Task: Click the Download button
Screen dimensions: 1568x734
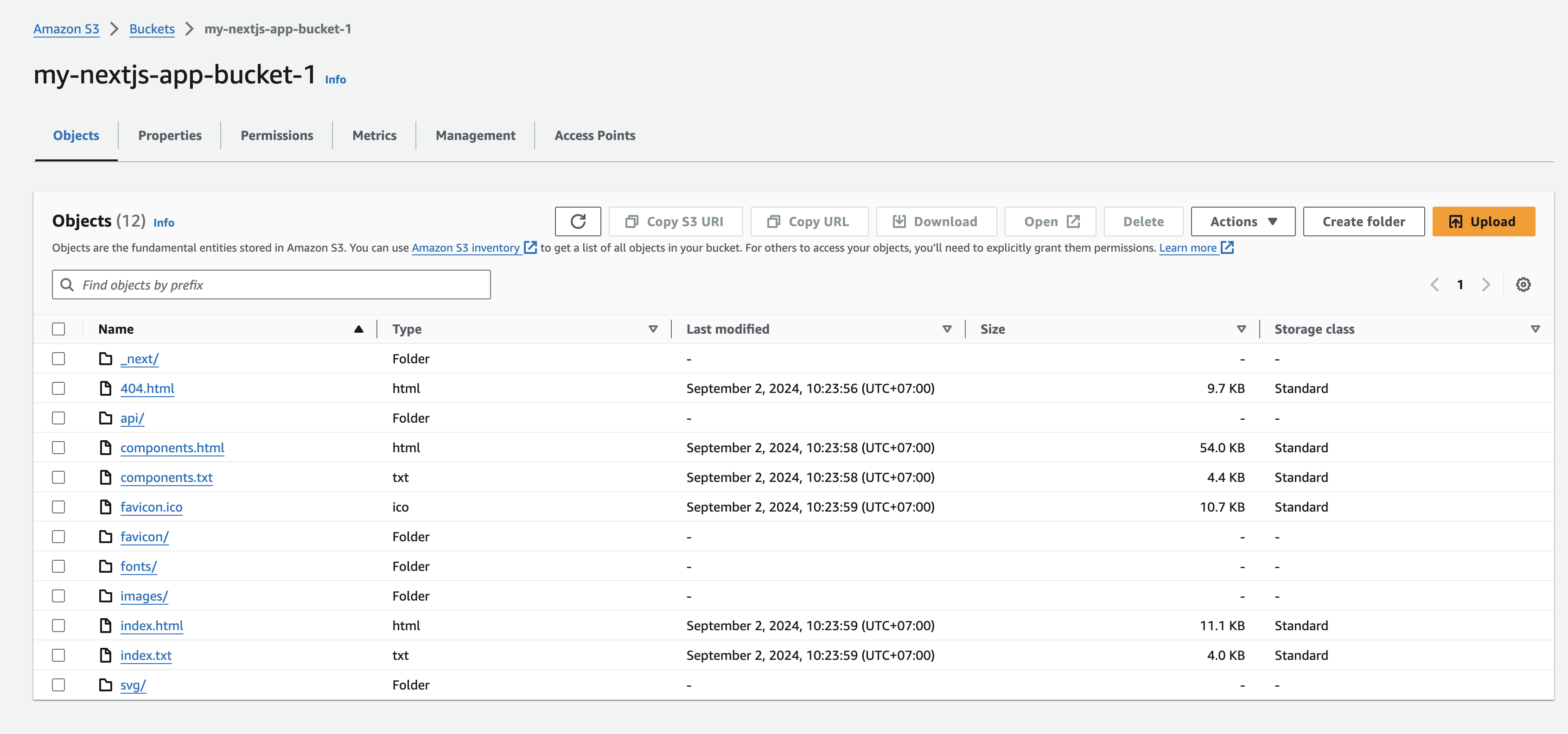Action: tap(936, 221)
